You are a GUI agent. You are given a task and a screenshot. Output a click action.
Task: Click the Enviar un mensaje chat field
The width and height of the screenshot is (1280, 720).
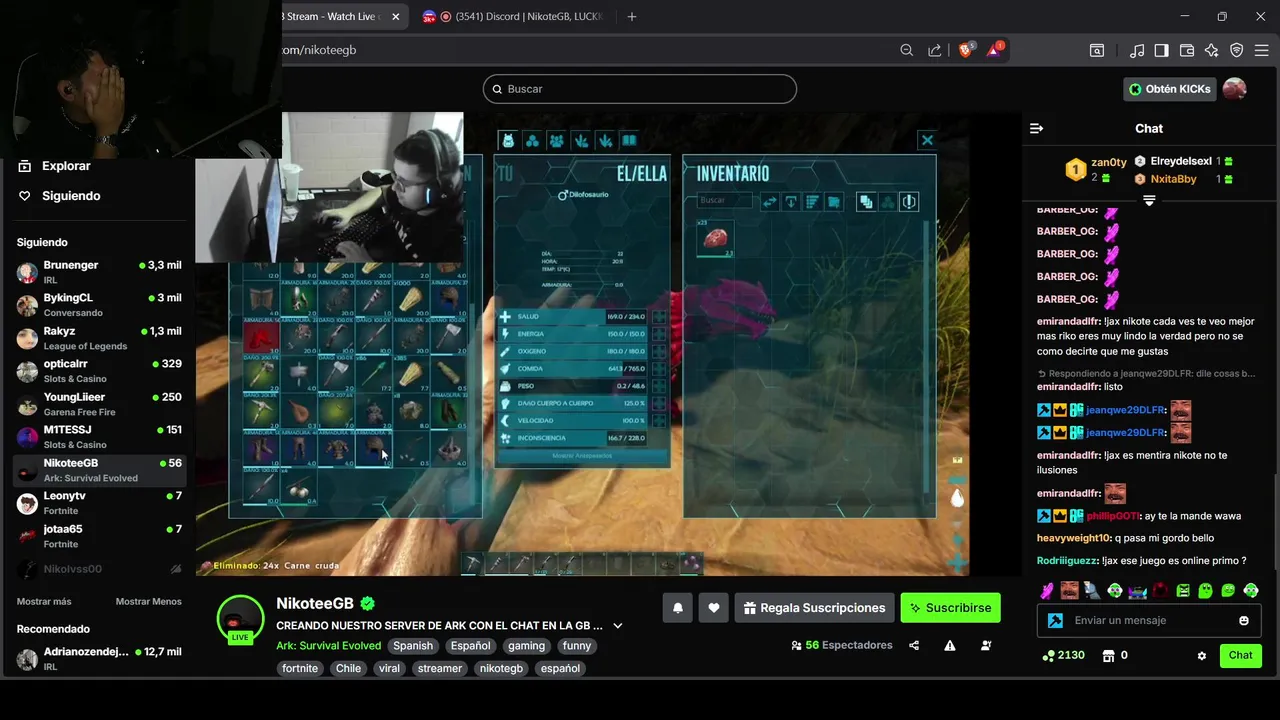1148,620
